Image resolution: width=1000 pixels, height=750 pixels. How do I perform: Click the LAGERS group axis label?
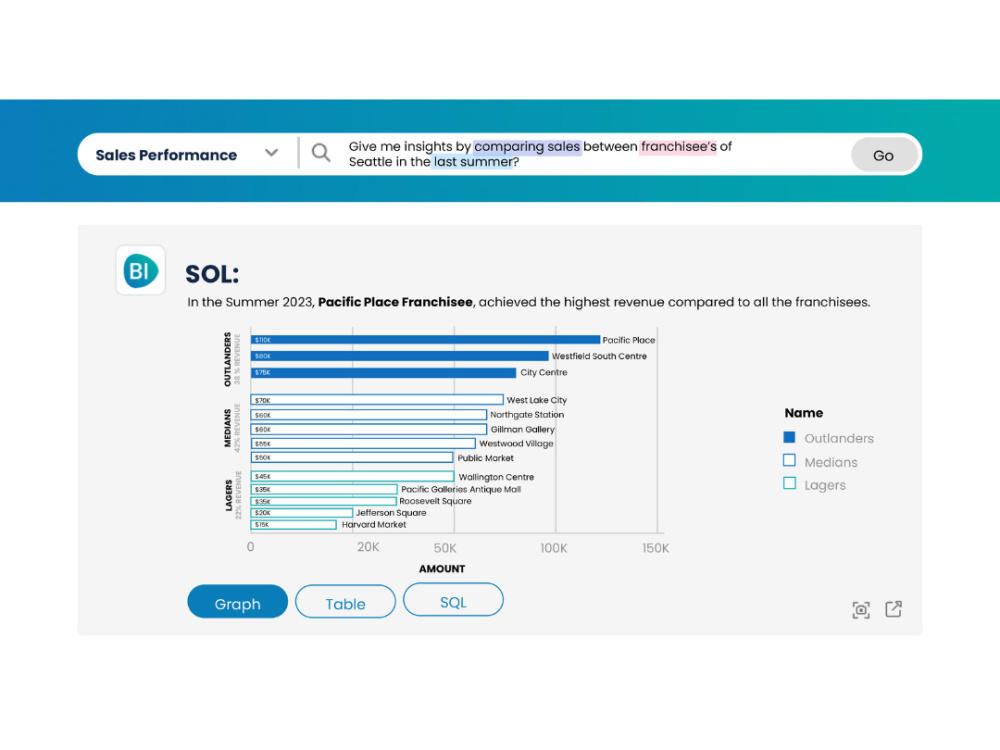pyautogui.click(x=228, y=495)
